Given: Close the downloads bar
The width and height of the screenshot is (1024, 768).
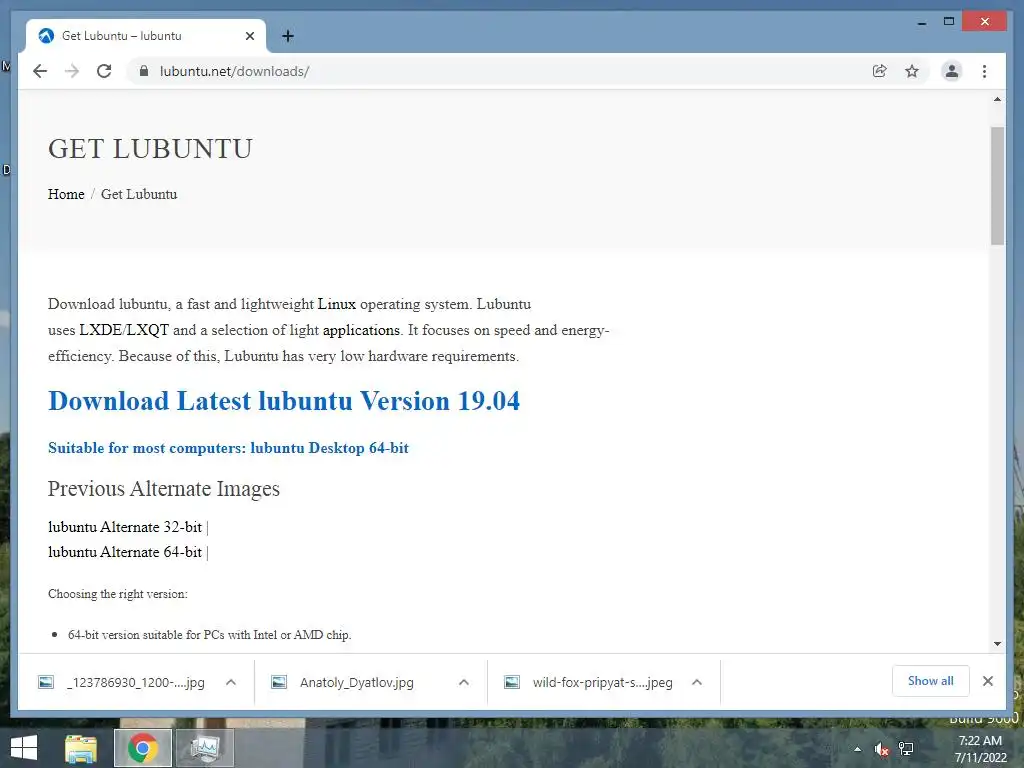Looking at the screenshot, I should 987,681.
